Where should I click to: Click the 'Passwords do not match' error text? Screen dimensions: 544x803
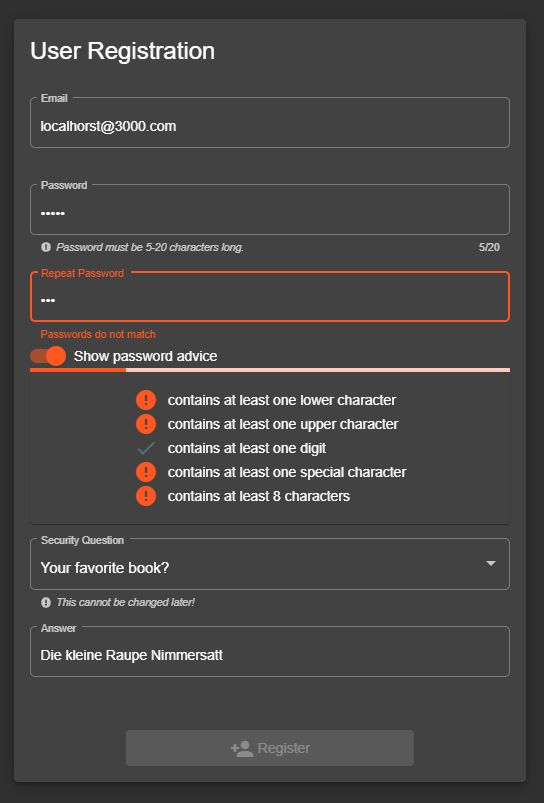click(x=98, y=334)
